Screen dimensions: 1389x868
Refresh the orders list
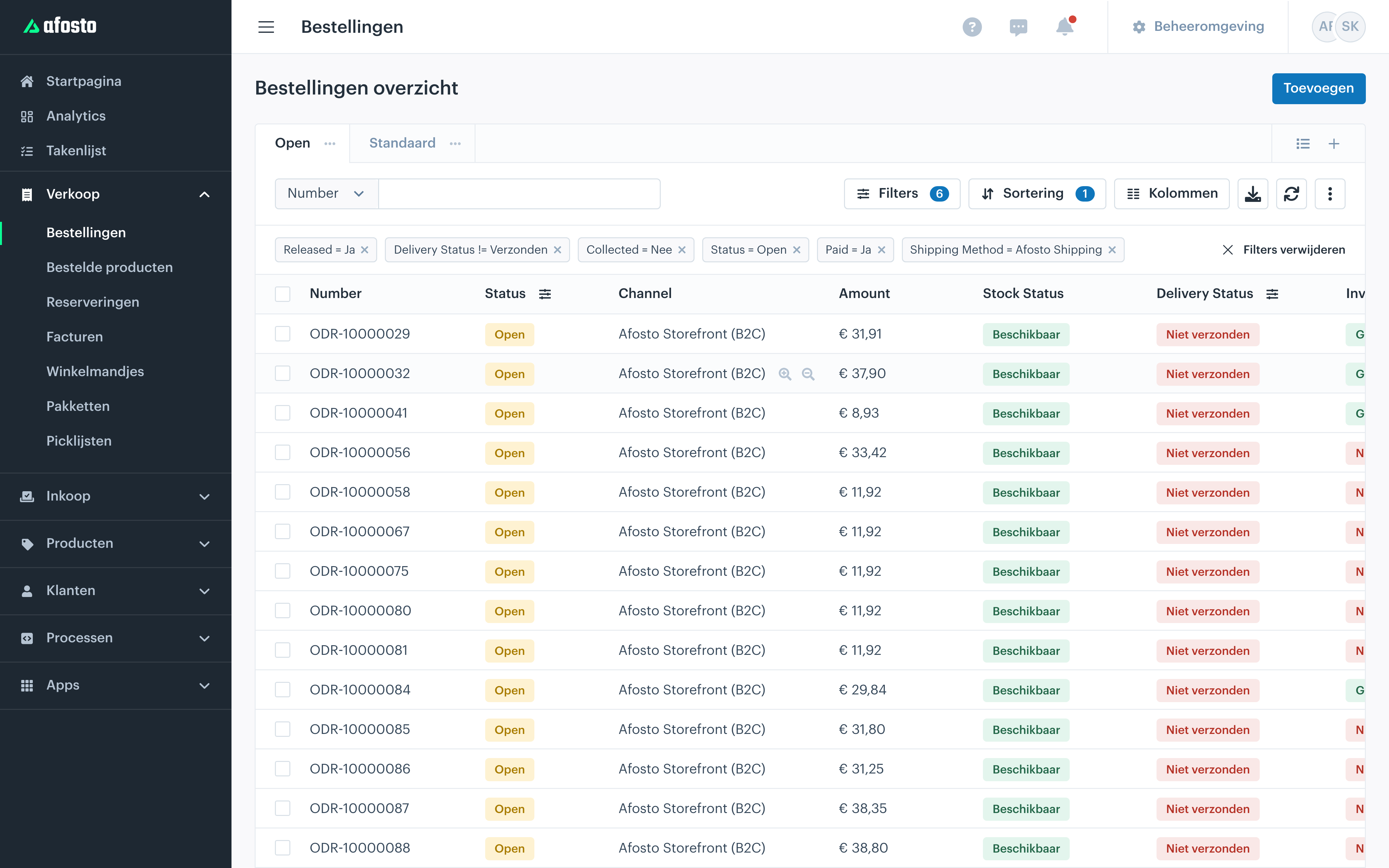click(1292, 194)
